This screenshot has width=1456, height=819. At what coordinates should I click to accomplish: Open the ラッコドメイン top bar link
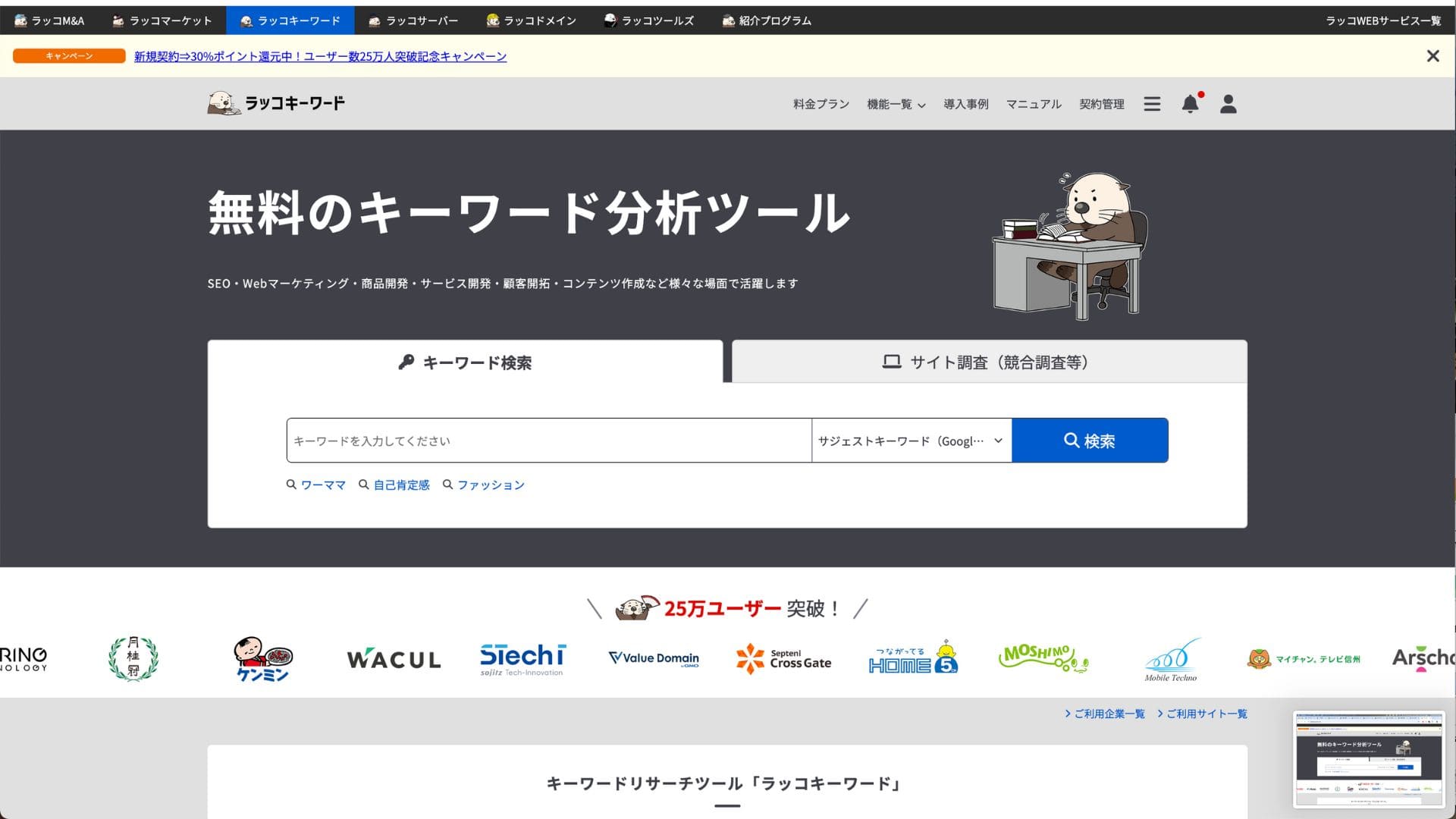click(531, 20)
